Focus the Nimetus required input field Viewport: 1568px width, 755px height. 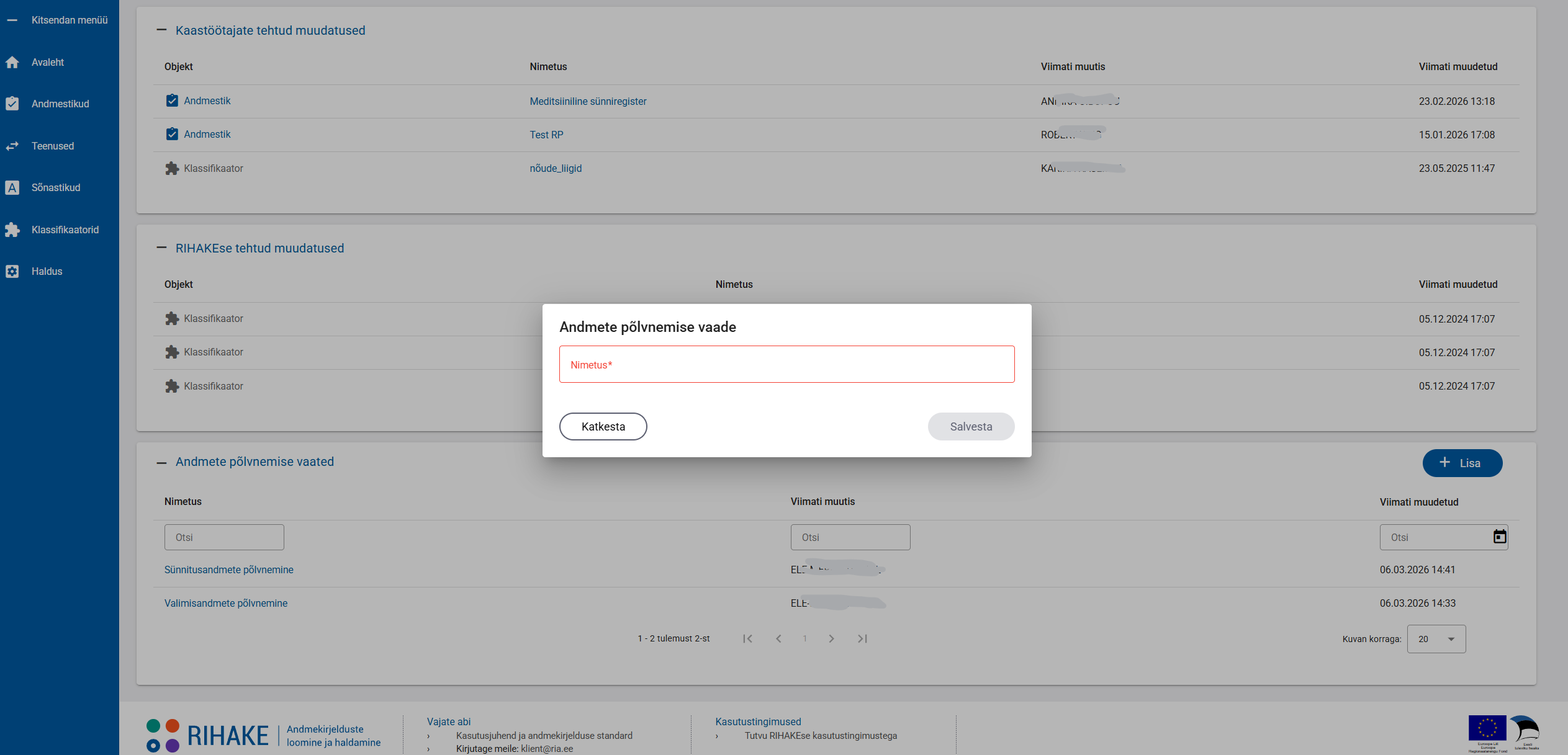786,364
